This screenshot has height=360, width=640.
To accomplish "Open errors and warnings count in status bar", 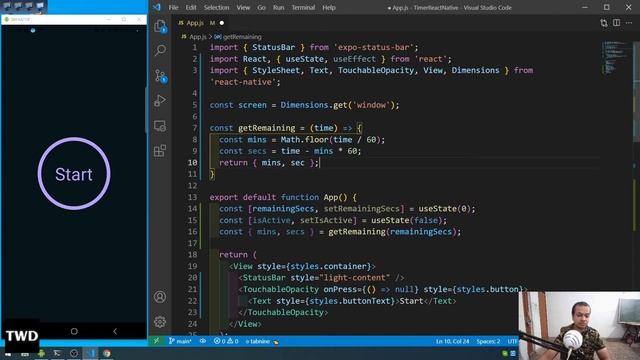I will (226, 341).
